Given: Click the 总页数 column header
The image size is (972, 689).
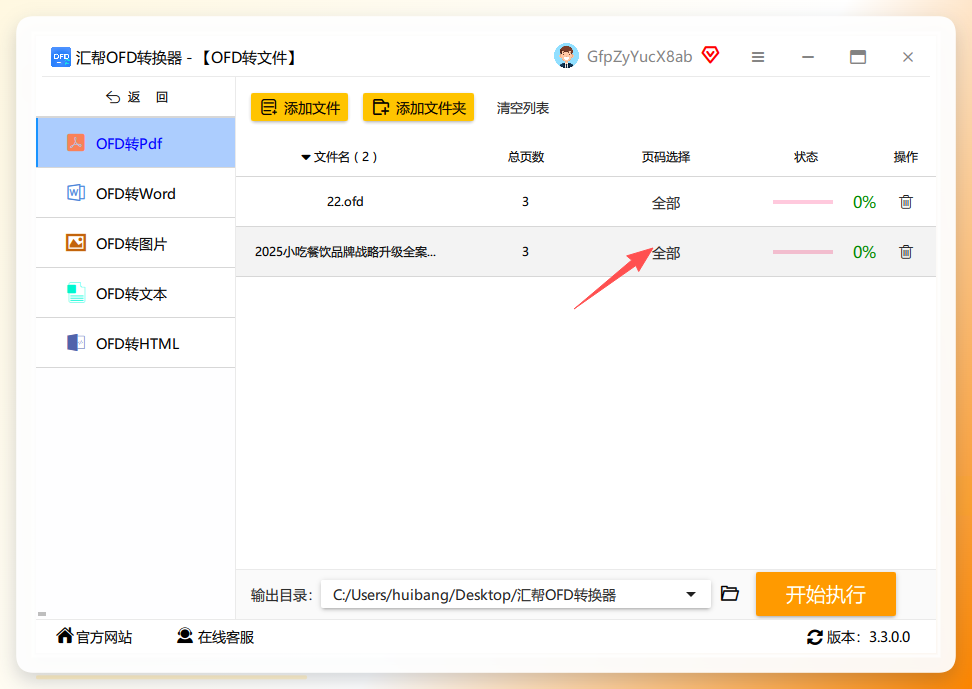Looking at the screenshot, I should [x=526, y=157].
